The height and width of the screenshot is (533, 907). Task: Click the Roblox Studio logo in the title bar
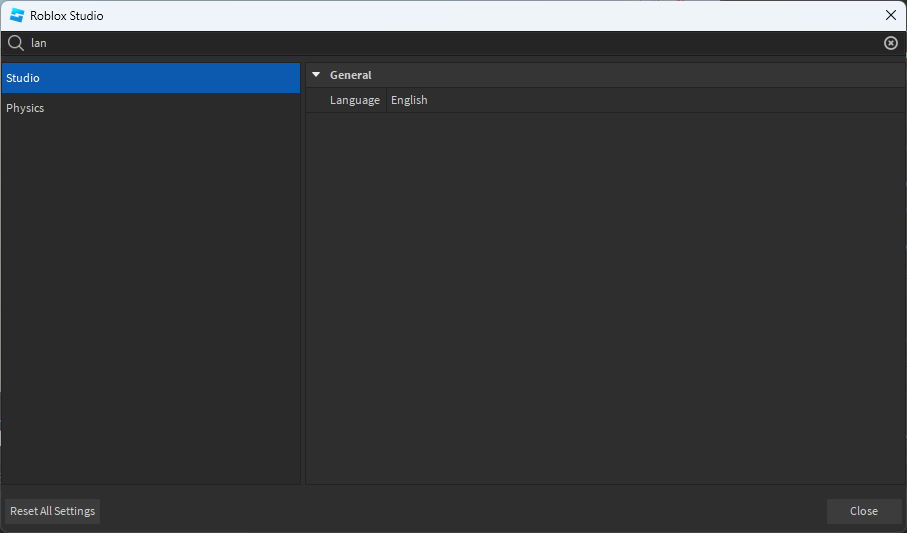click(x=17, y=16)
